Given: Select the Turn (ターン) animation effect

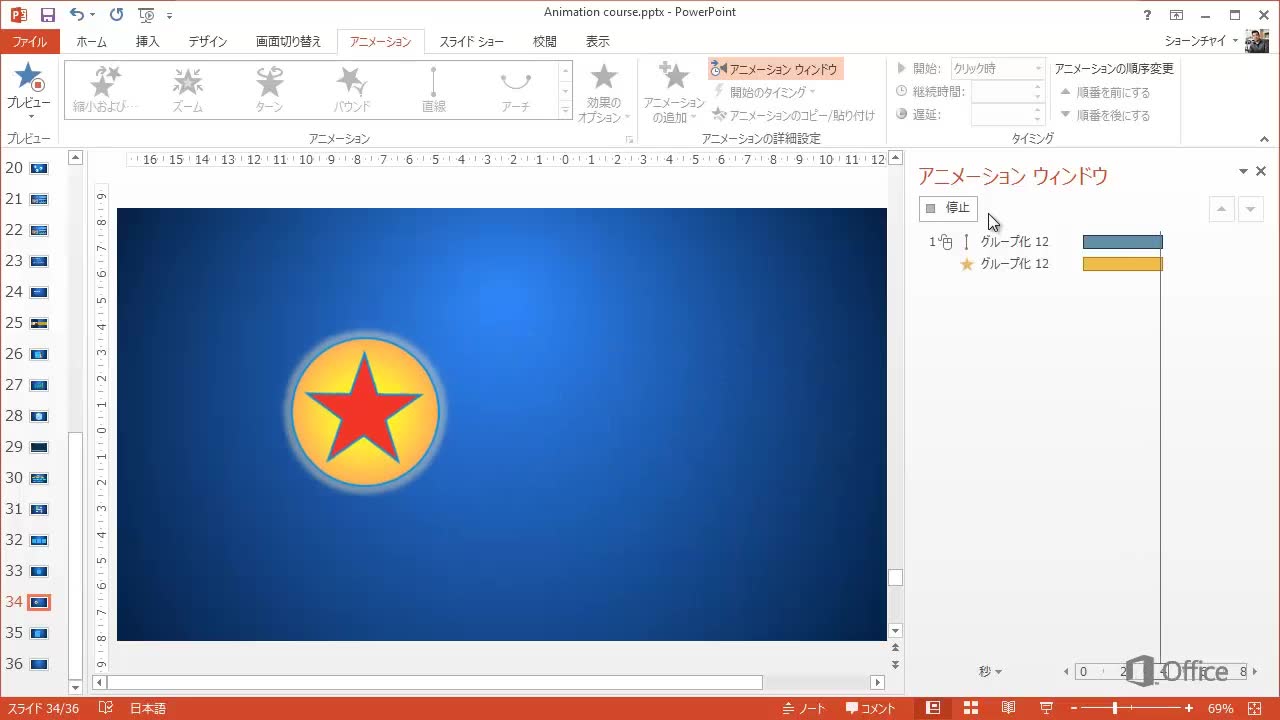Looking at the screenshot, I should pos(269,90).
